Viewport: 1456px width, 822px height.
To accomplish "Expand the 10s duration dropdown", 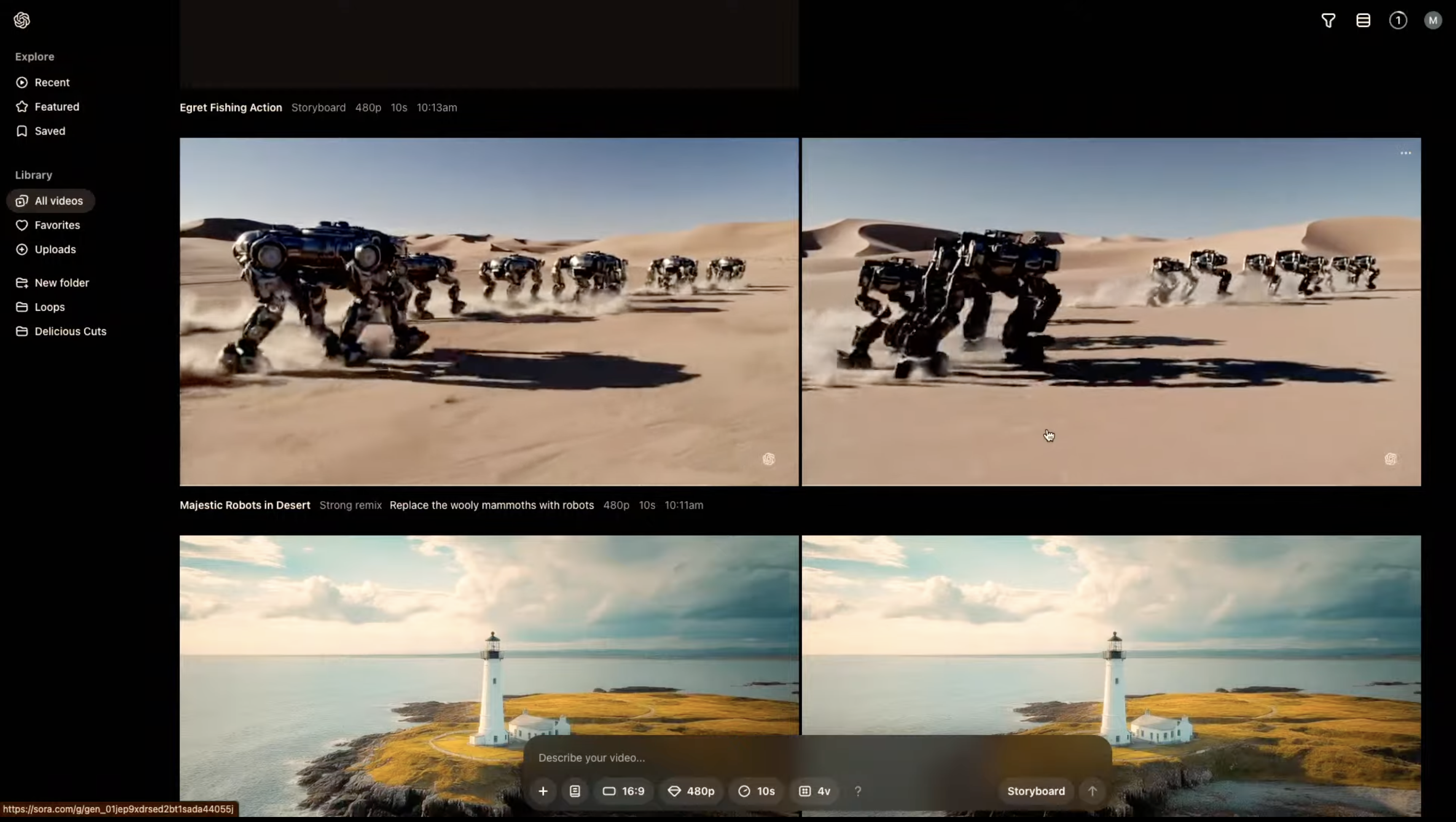I will point(756,791).
